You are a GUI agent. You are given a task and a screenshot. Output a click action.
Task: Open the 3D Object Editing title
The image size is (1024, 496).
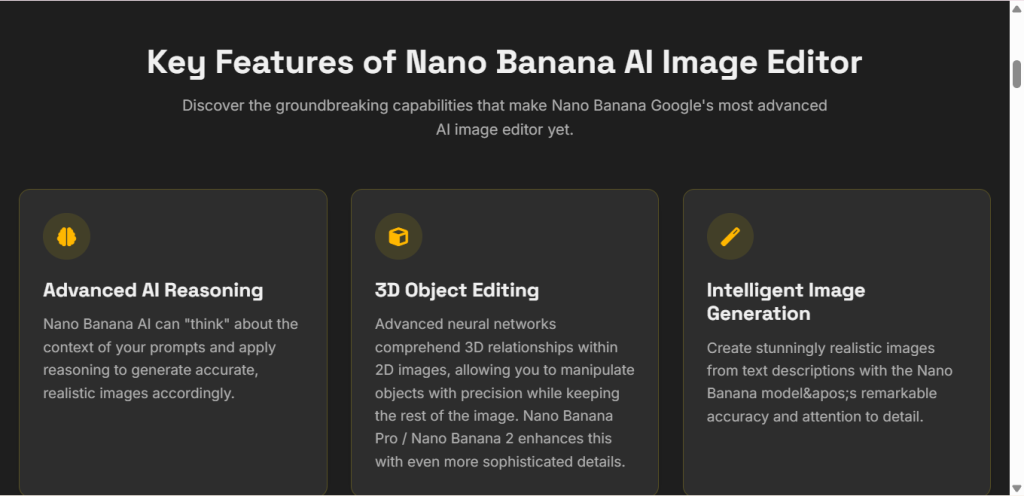coord(456,290)
